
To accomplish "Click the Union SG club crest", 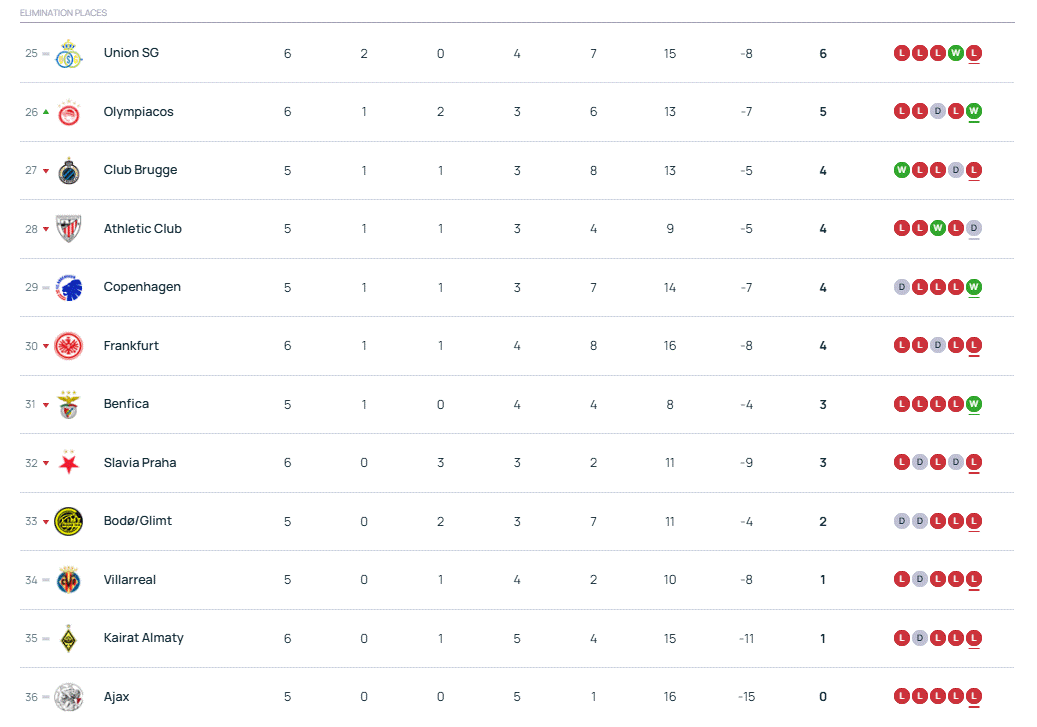I will click(68, 54).
